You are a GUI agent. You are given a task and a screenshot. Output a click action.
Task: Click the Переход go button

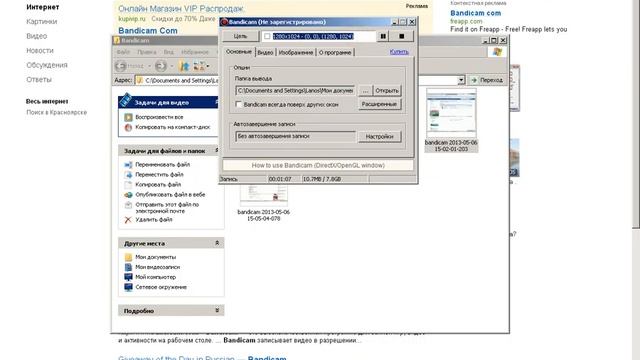tap(487, 80)
